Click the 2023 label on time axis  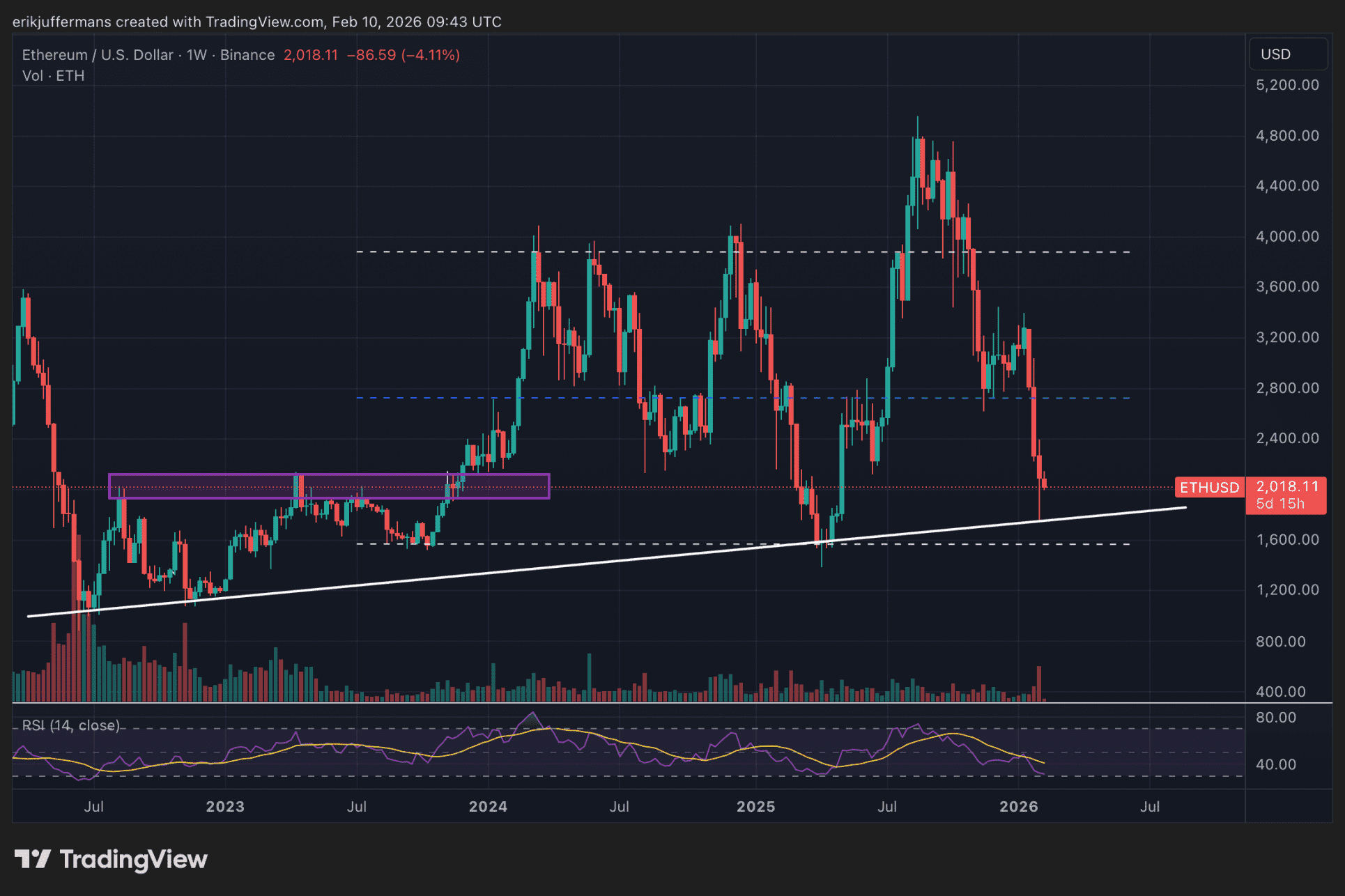[x=225, y=807]
